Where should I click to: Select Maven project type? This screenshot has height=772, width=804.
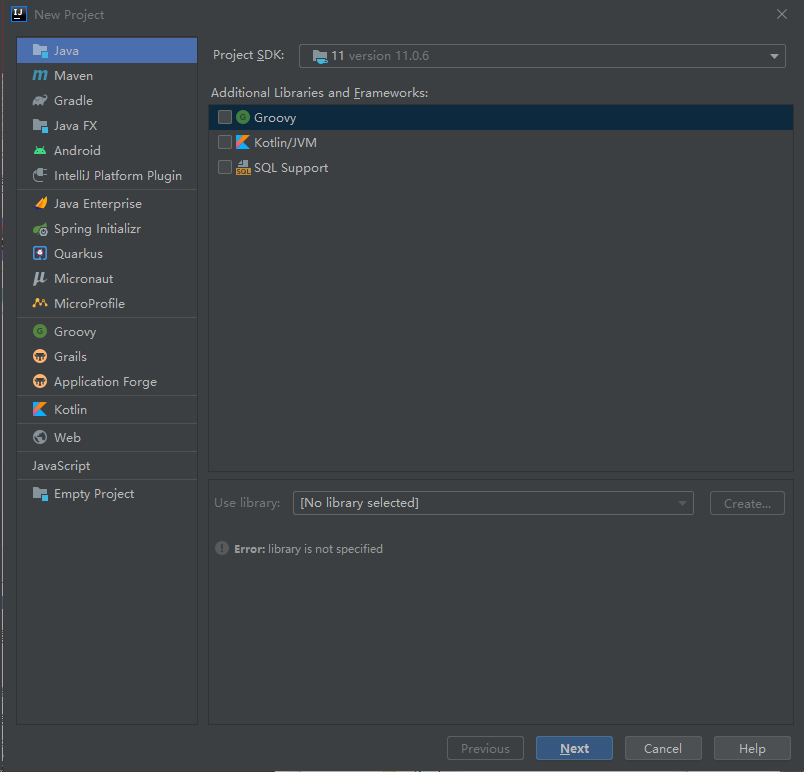[107, 75]
